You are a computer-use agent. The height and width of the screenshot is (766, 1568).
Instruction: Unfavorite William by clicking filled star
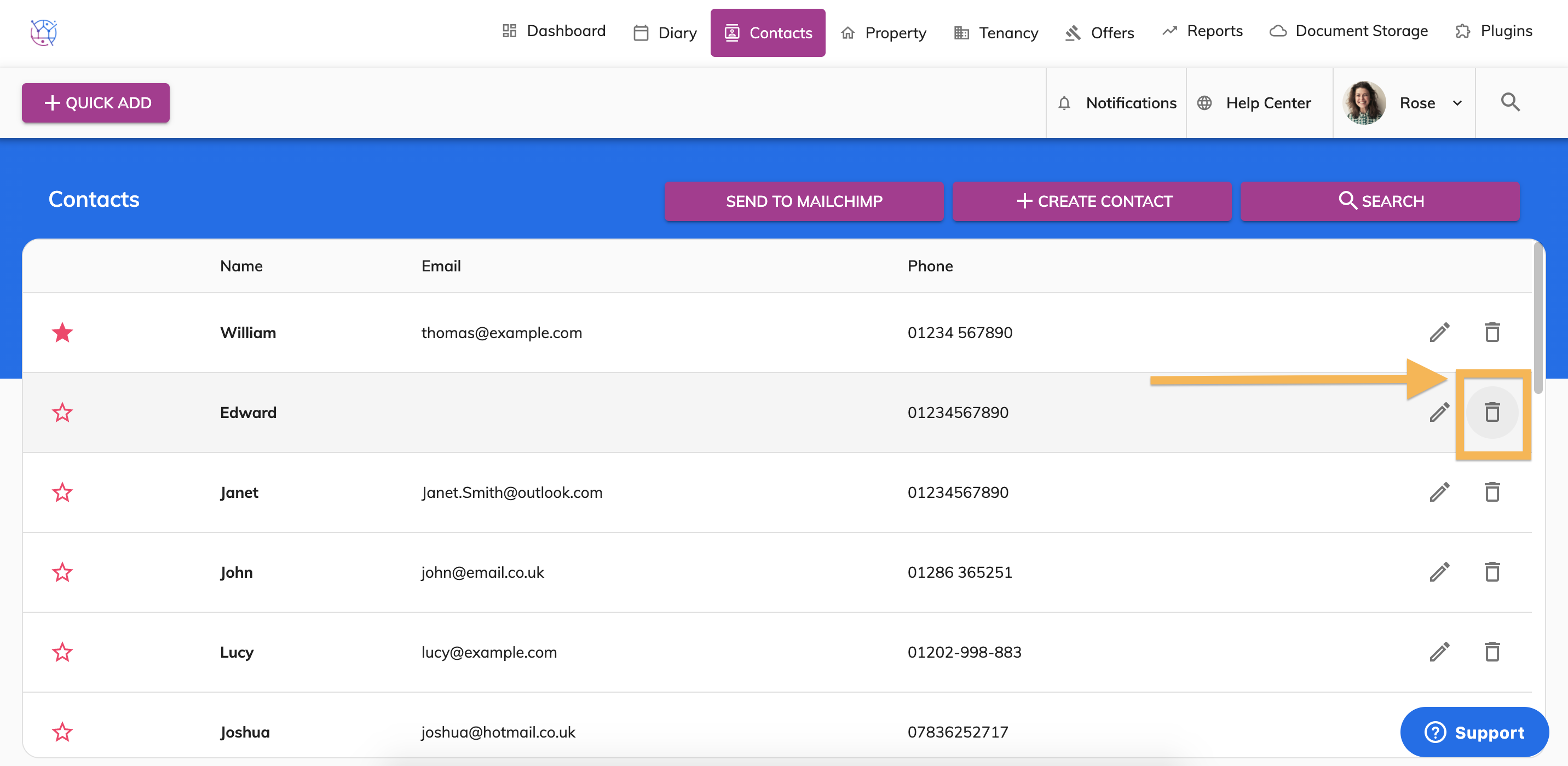coord(62,333)
